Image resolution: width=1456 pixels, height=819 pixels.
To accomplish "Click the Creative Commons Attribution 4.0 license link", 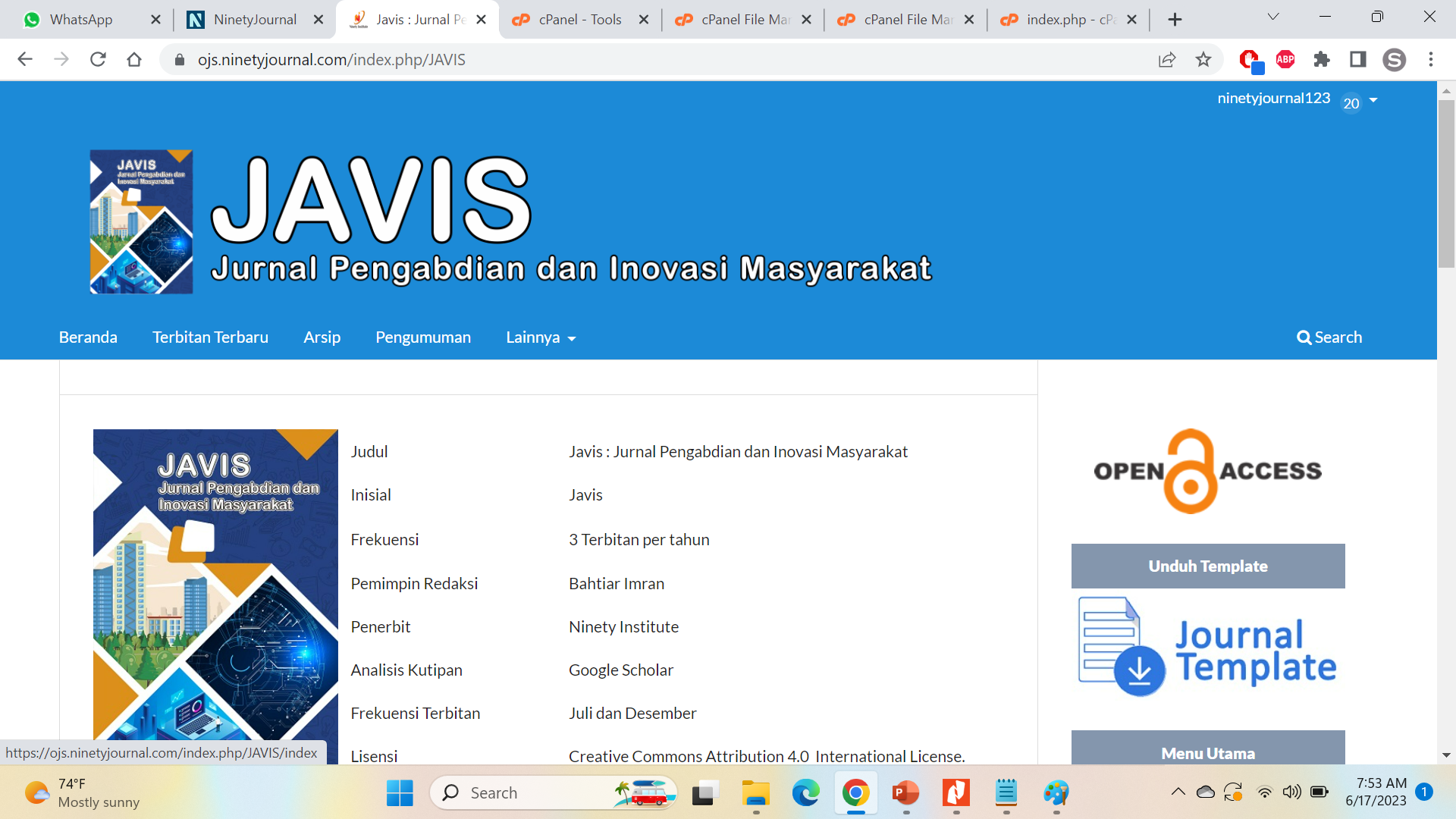I will tap(767, 756).
